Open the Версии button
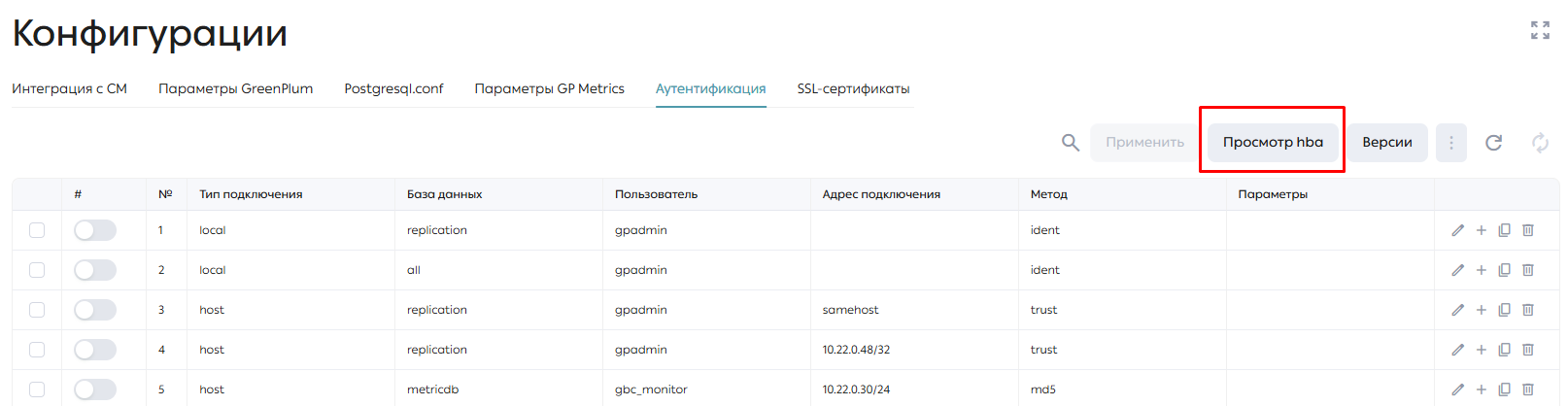 pyautogui.click(x=1387, y=143)
